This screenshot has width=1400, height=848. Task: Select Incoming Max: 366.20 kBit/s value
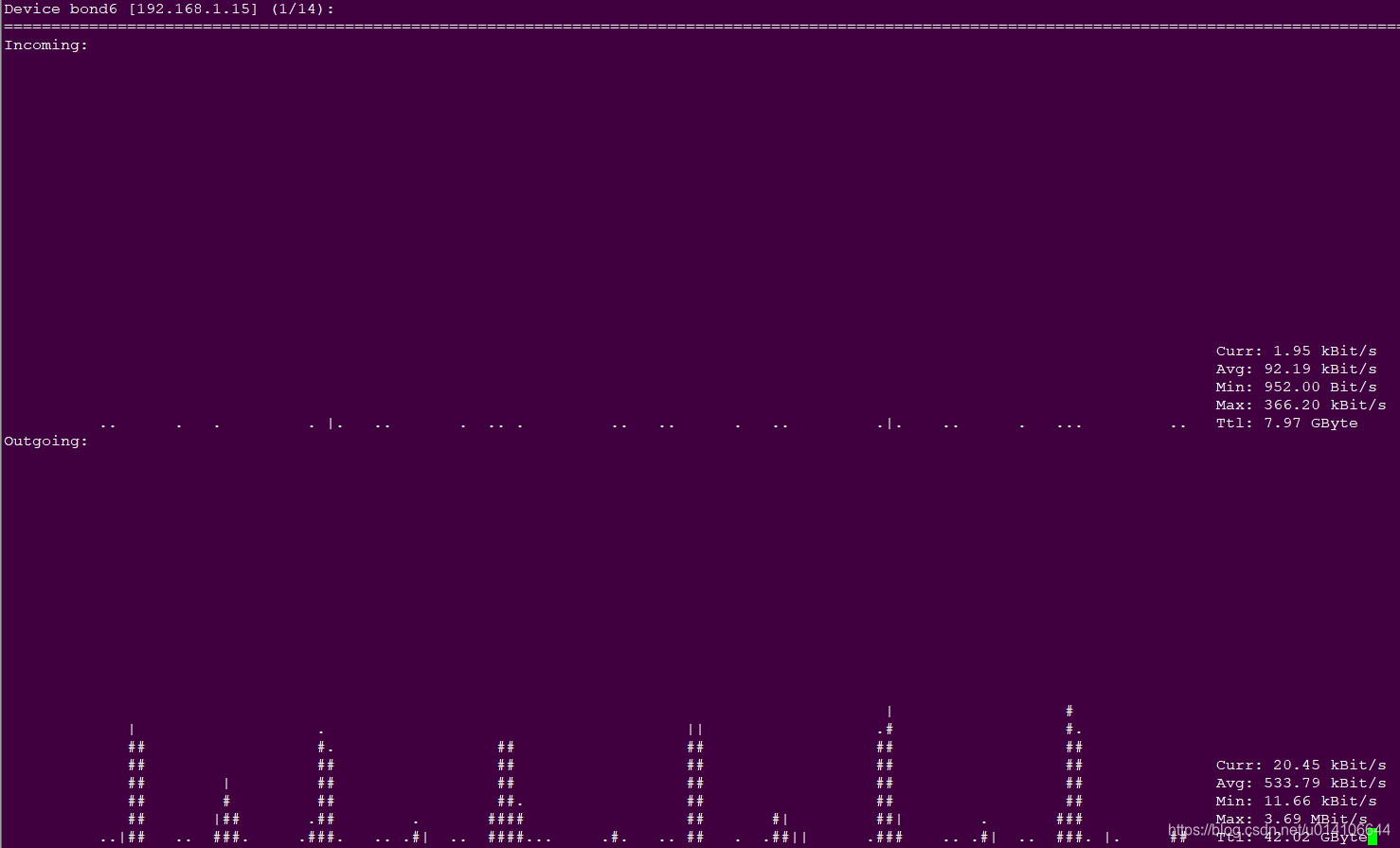pos(1301,405)
